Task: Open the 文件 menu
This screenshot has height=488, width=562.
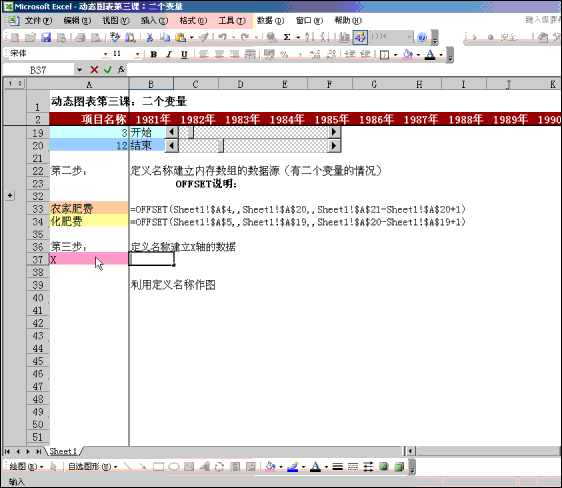Action: 38,20
